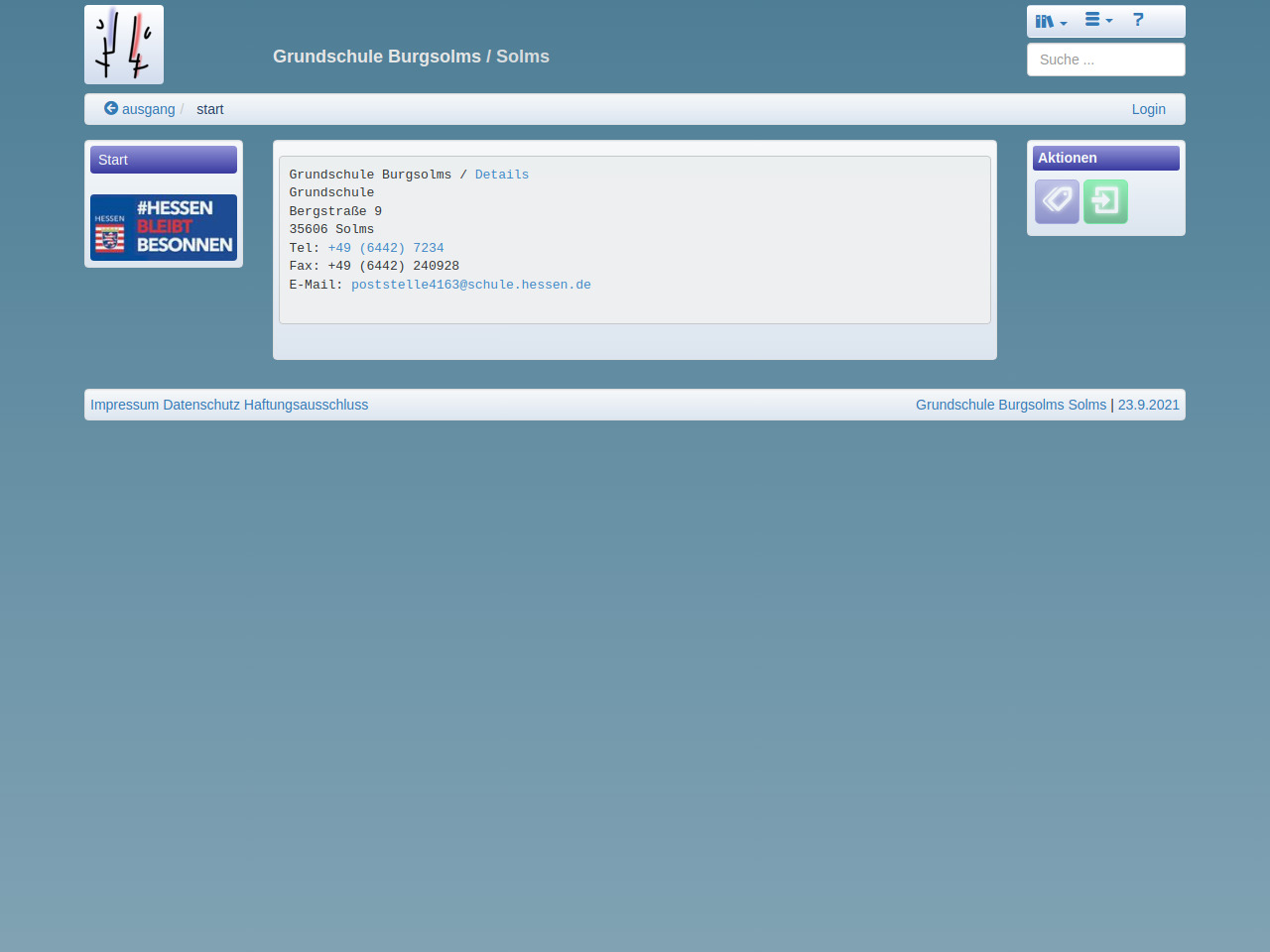Click Grundschule Burgsolms Solms footer link
This screenshot has width=1270, height=952.
tap(1010, 405)
